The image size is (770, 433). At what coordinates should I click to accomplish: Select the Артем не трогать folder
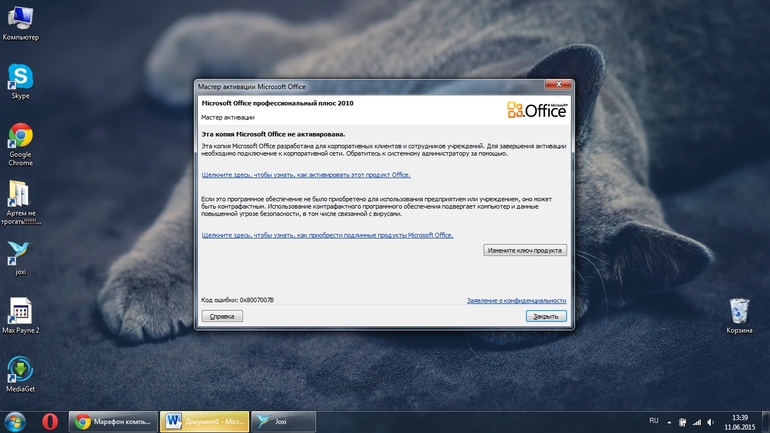click(x=20, y=202)
